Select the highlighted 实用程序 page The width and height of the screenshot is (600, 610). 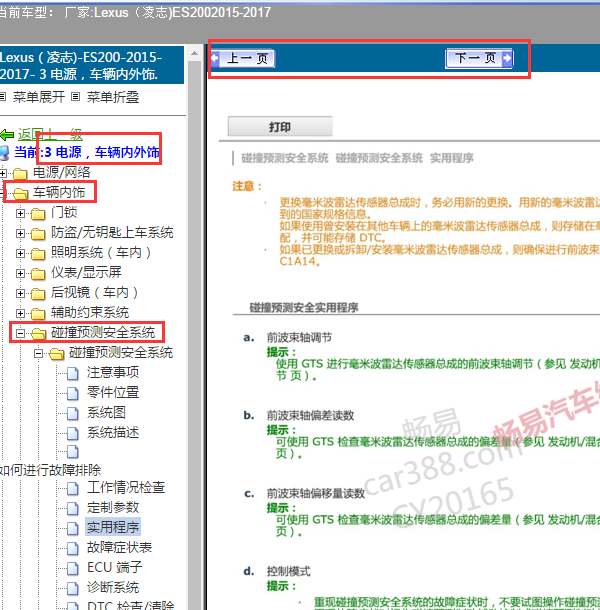(x=113, y=527)
